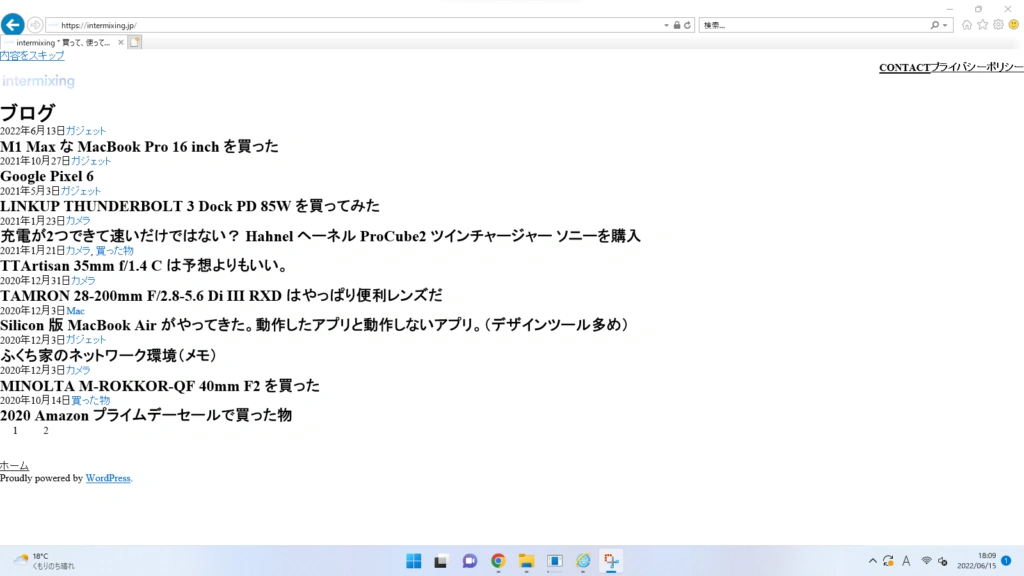Click ガジェット category beside 2021年5月3日

click(x=80, y=191)
